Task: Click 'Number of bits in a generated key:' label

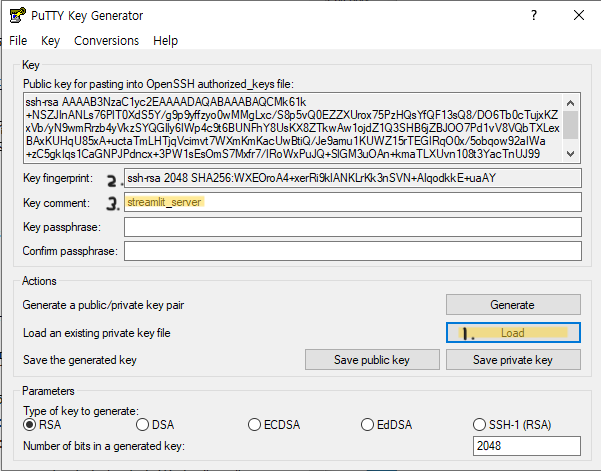Action: pos(104,446)
